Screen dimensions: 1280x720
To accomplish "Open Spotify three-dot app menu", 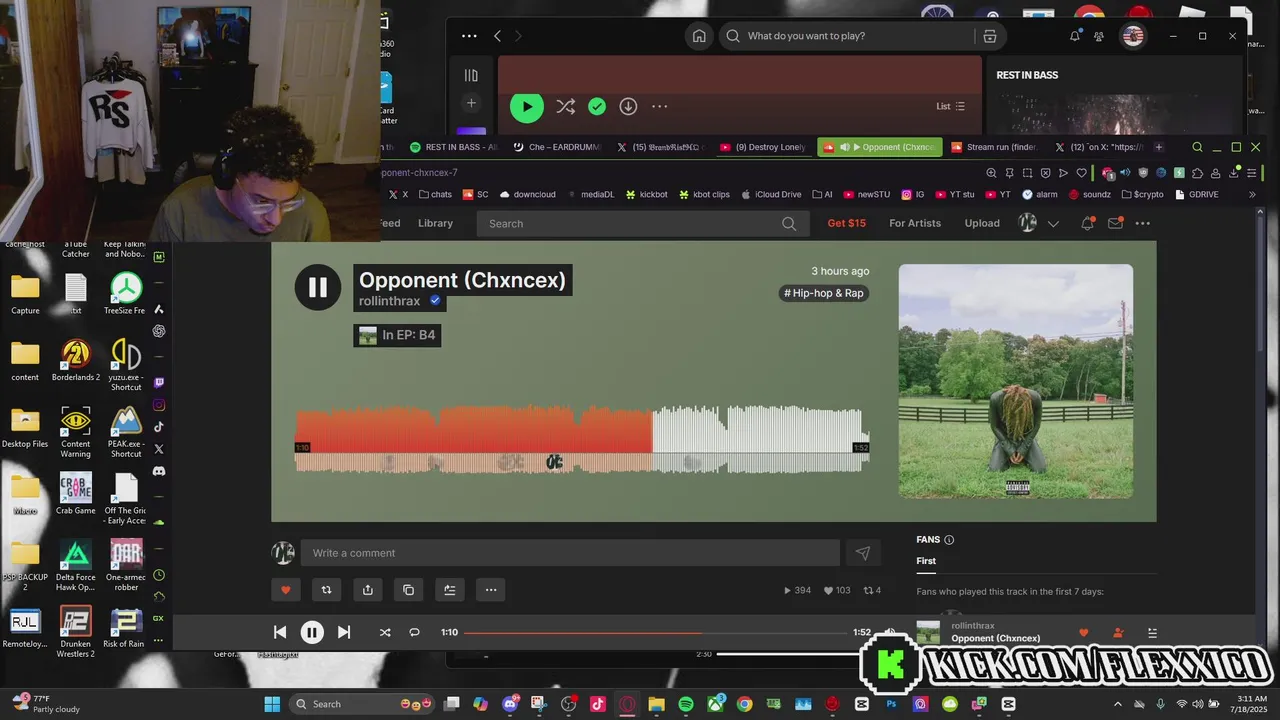I will point(469,36).
